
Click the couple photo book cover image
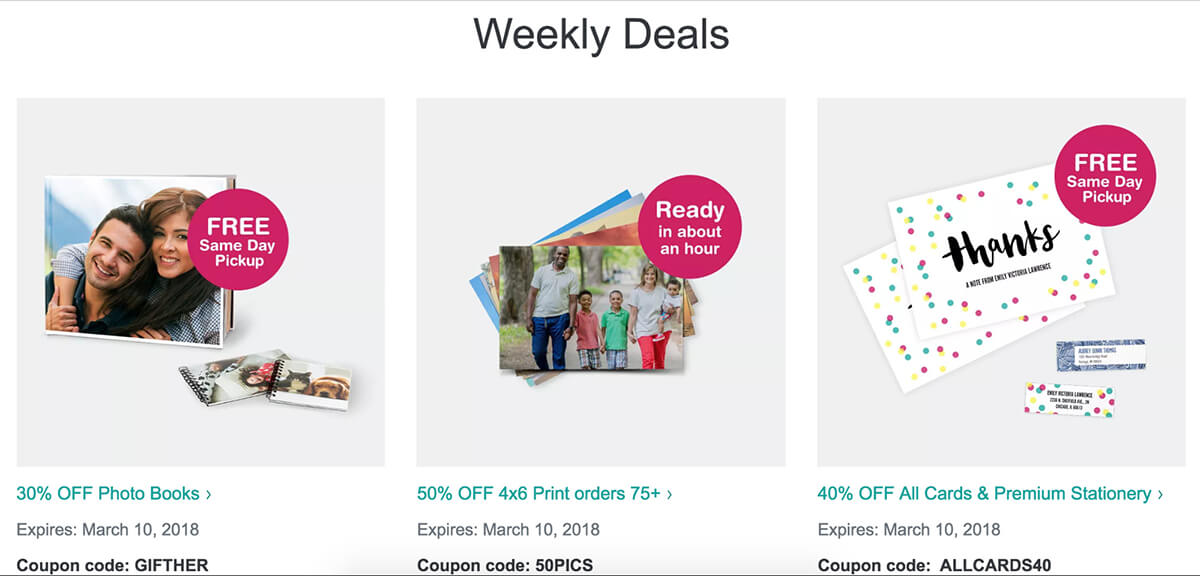pyautogui.click(x=130, y=262)
